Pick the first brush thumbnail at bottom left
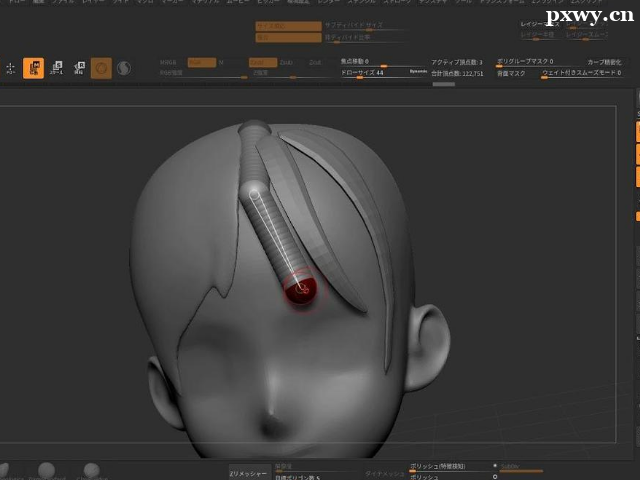The image size is (640, 480). pos(6,471)
